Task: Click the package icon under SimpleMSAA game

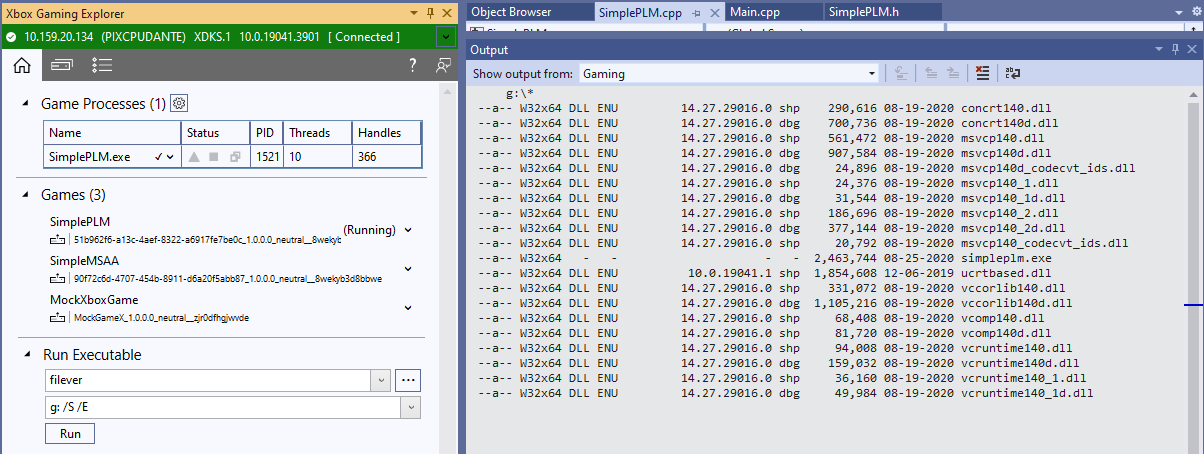Action: tap(58, 279)
